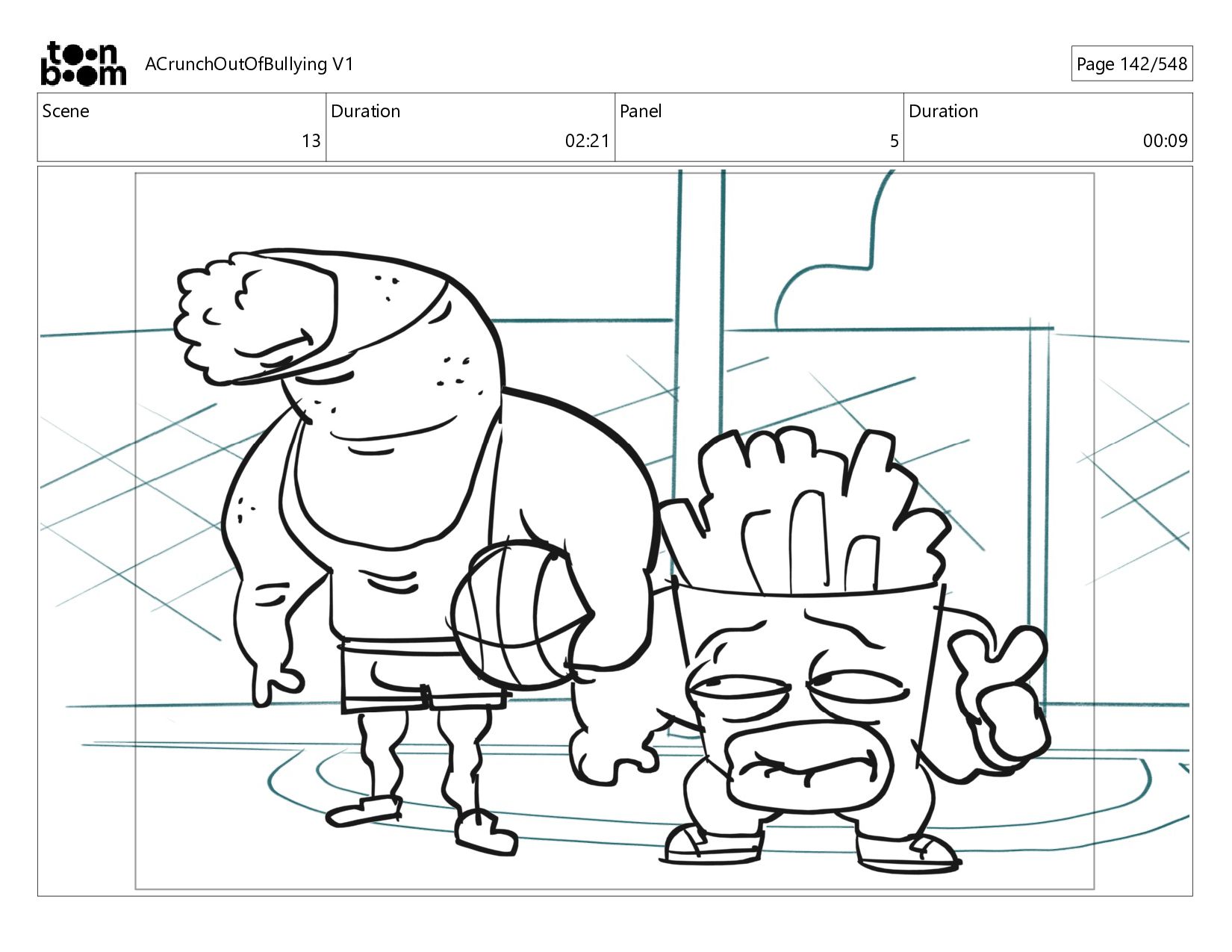Select the panel number '5'
The width and height of the screenshot is (1232, 952).
point(894,141)
